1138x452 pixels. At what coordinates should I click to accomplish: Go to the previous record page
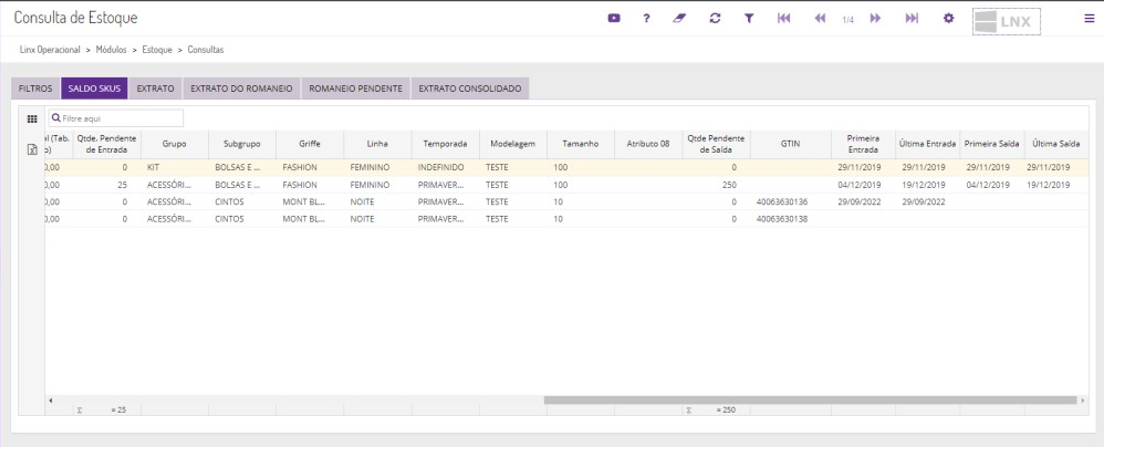tap(820, 18)
